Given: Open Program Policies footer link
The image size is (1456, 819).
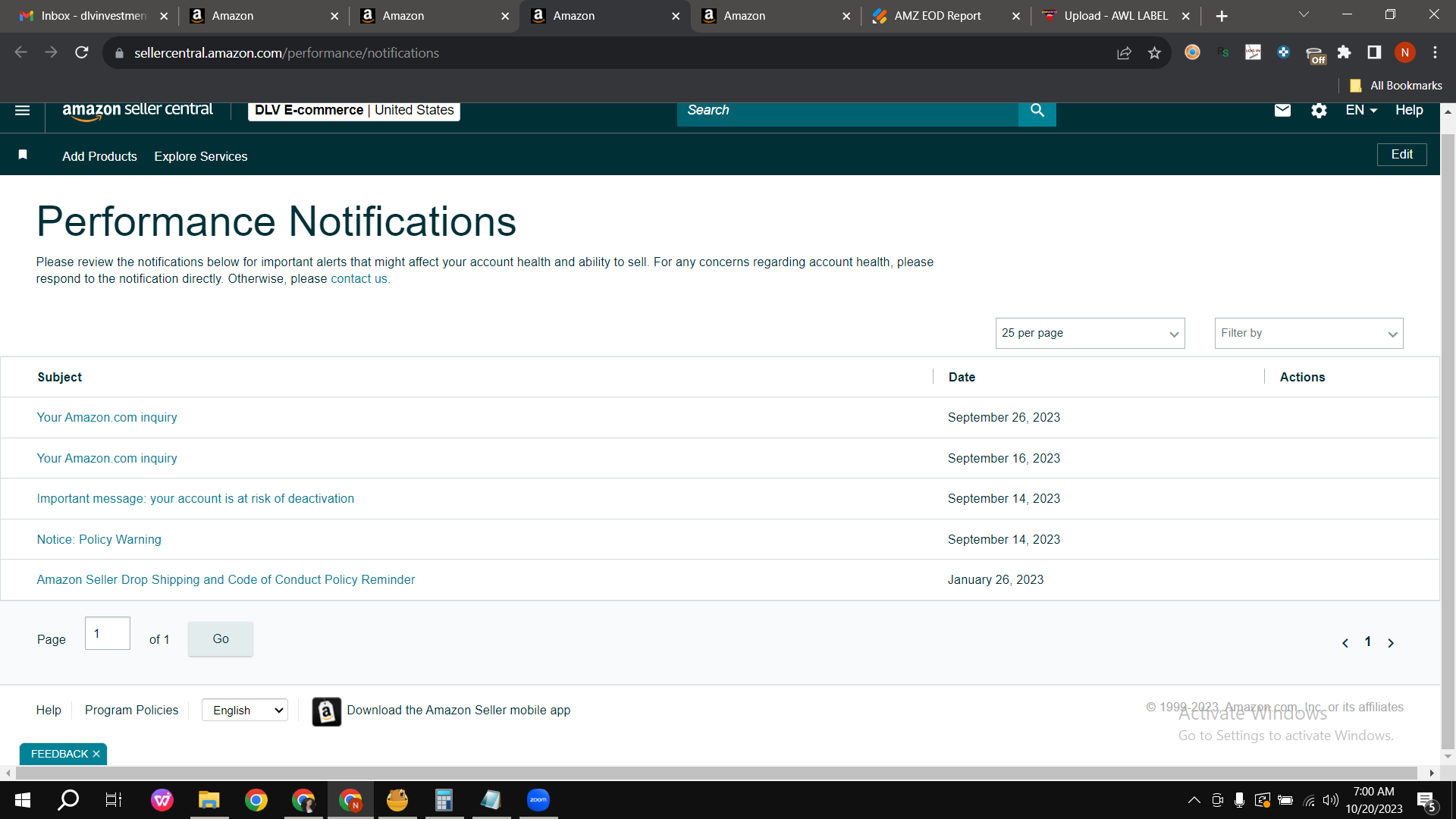Looking at the screenshot, I should click(131, 711).
